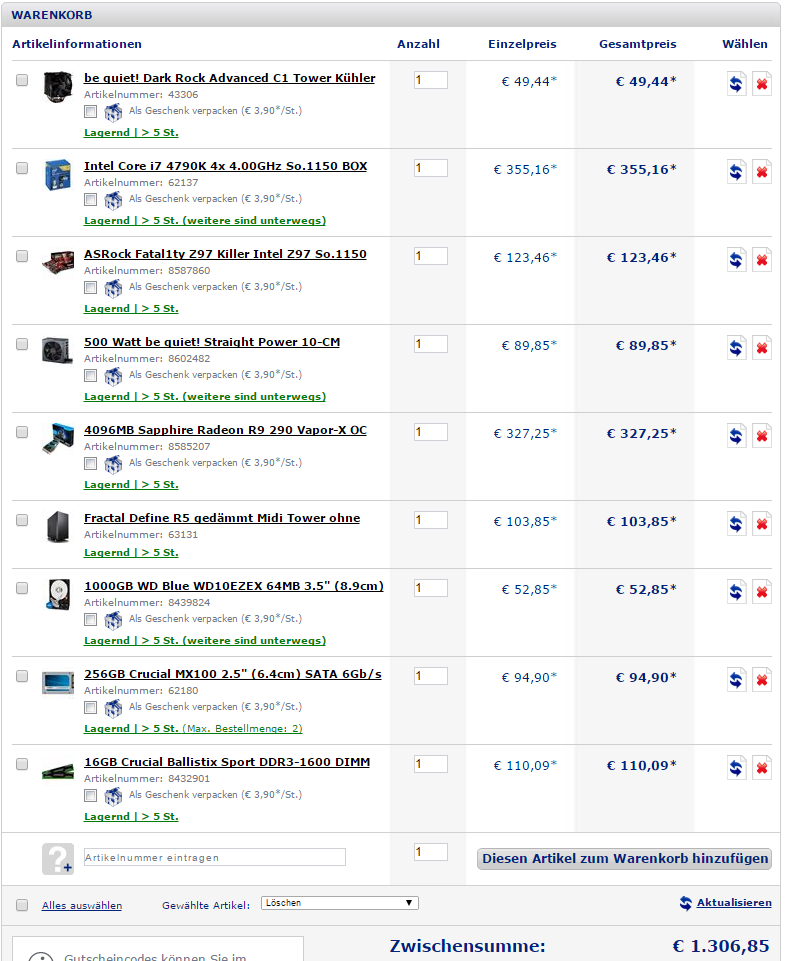Focus the Artikelnummer eintragen field

(x=215, y=857)
